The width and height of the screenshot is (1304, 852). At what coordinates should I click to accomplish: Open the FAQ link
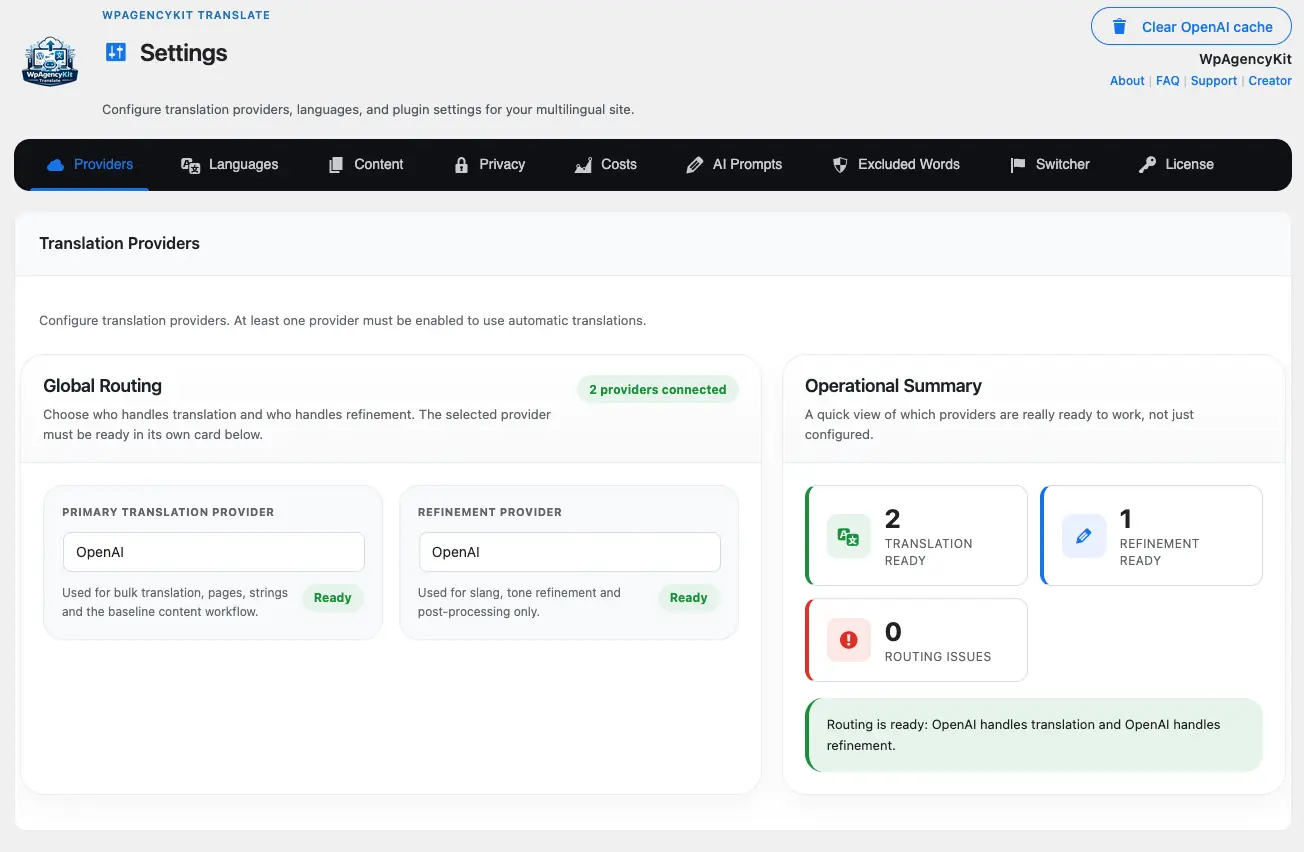coord(1167,81)
